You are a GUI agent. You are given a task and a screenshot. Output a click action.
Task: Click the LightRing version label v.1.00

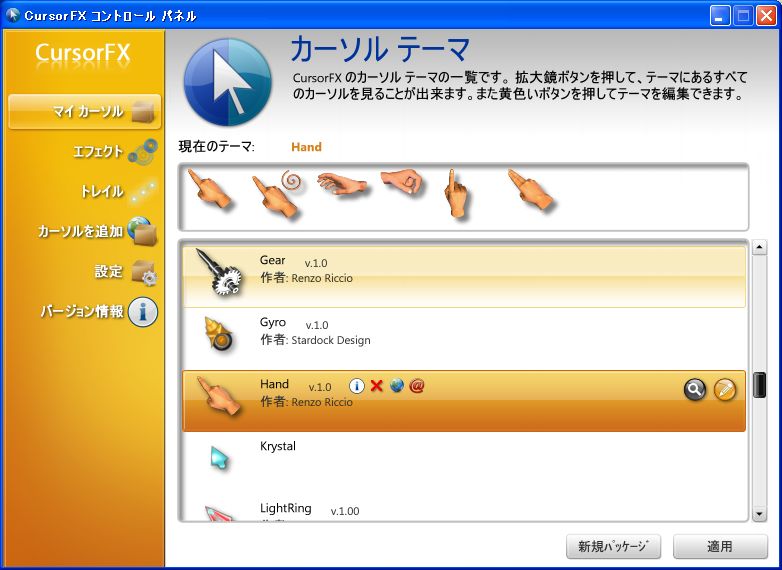coord(345,511)
